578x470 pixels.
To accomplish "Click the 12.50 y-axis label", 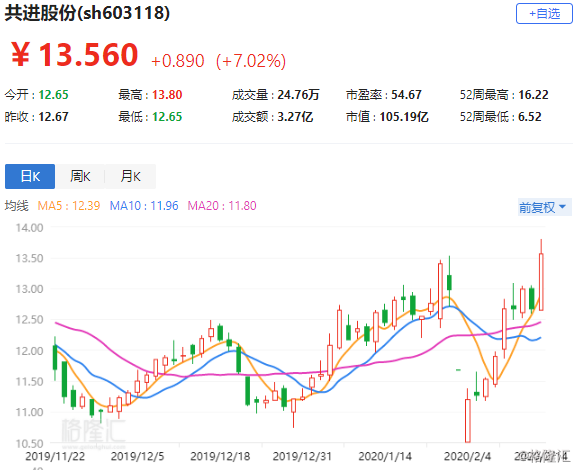I will 29,320.
